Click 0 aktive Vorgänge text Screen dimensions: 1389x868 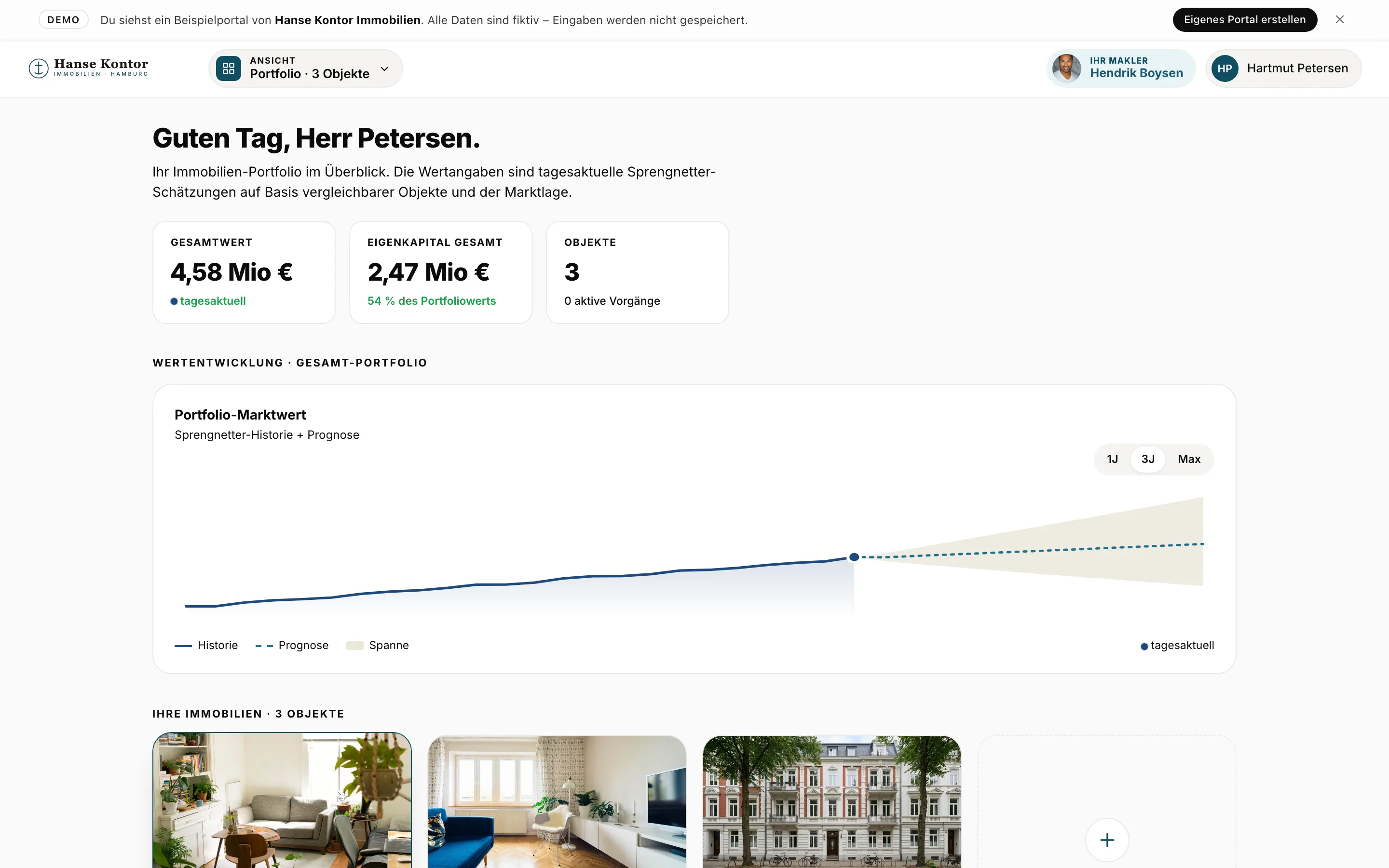[612, 301]
